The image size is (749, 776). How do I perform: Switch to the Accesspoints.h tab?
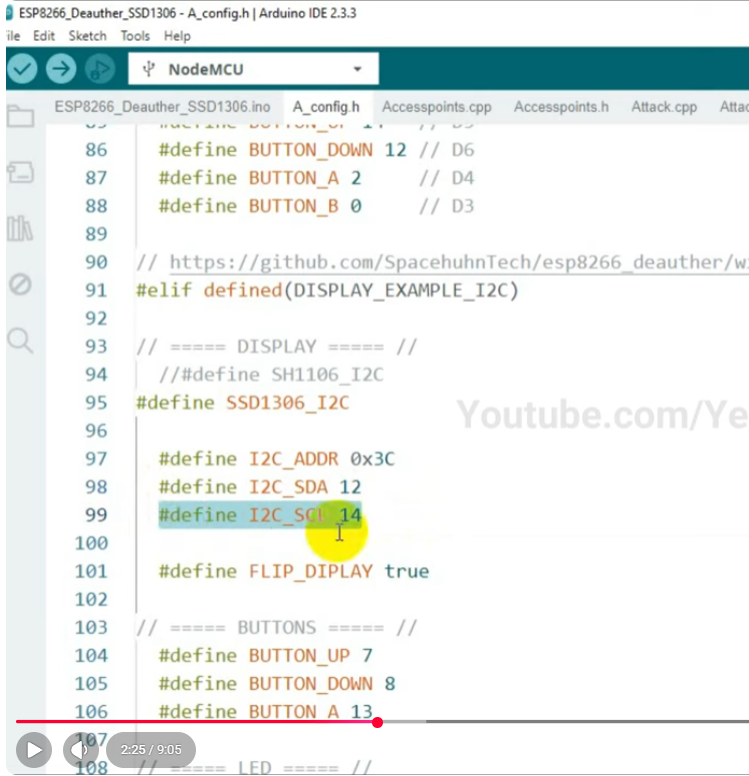561,107
